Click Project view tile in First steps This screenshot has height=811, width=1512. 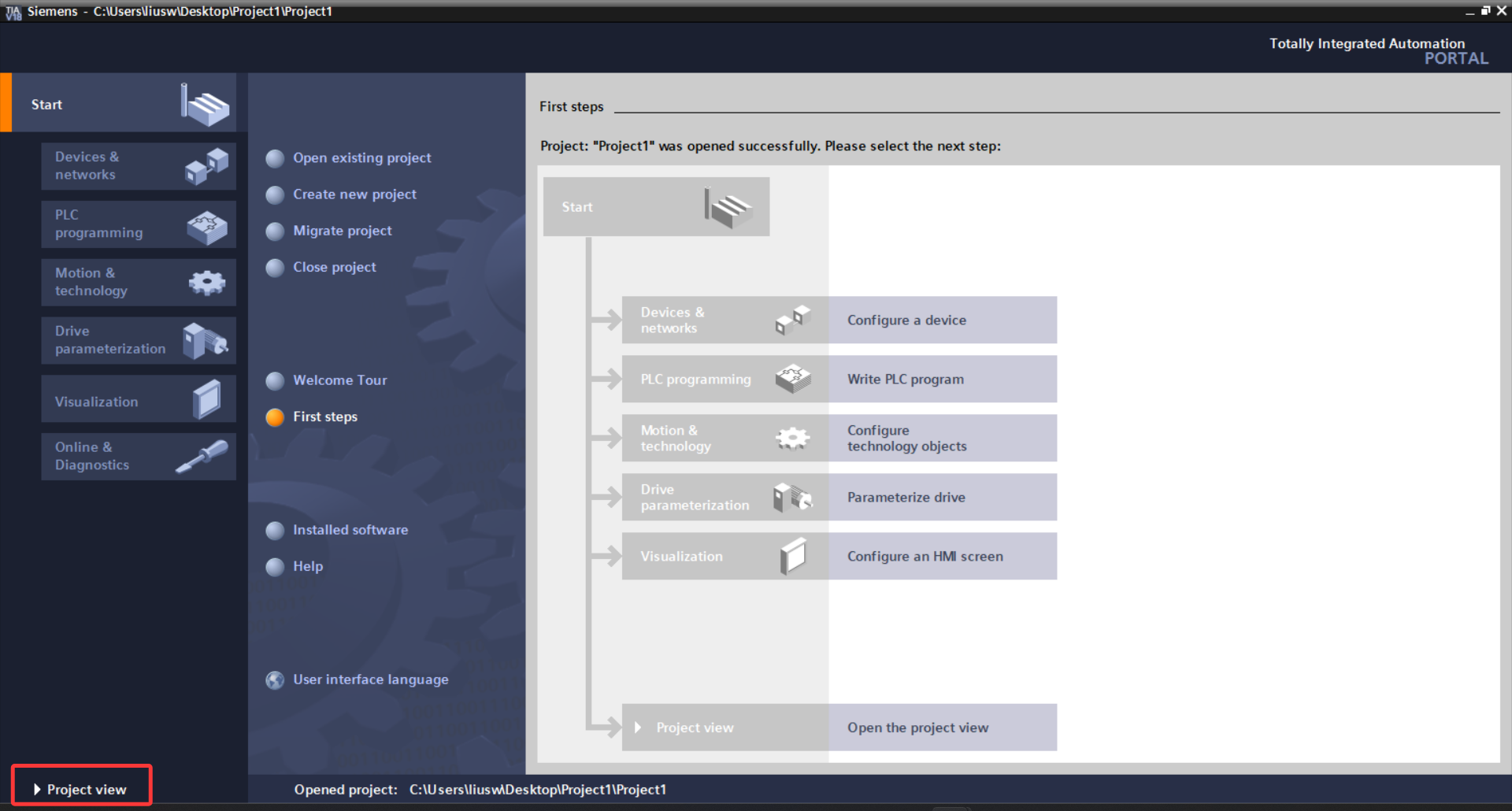(x=724, y=728)
